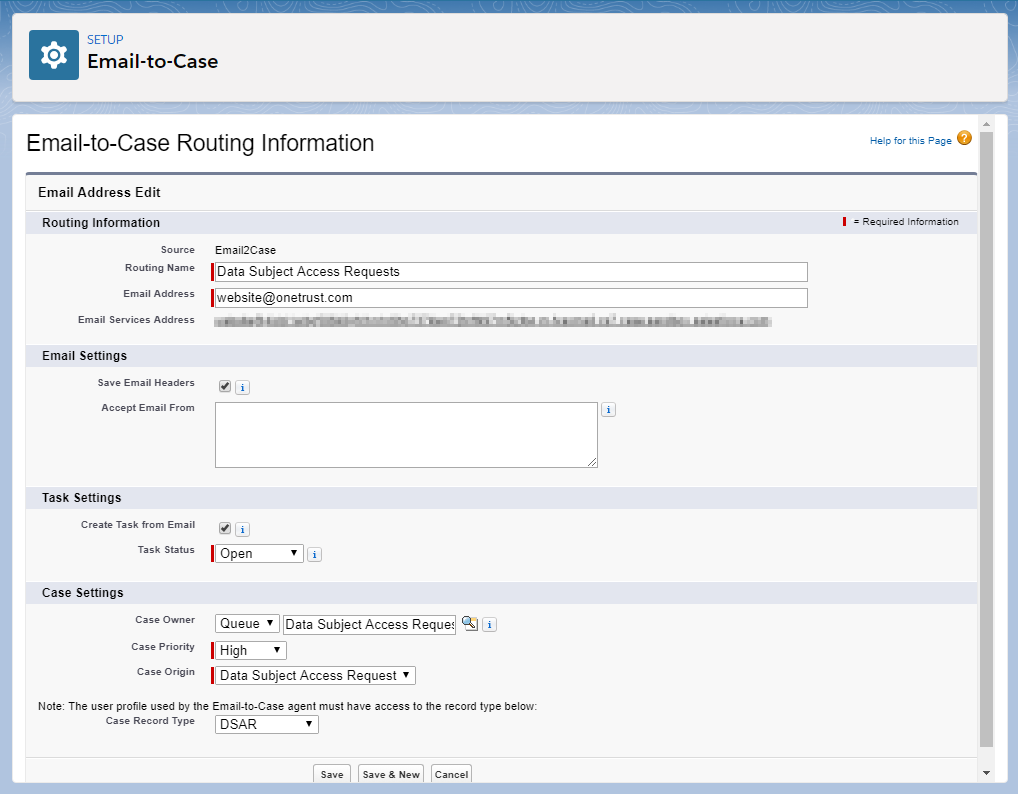
Task: Click the info icon beside Task Status
Action: (x=314, y=553)
